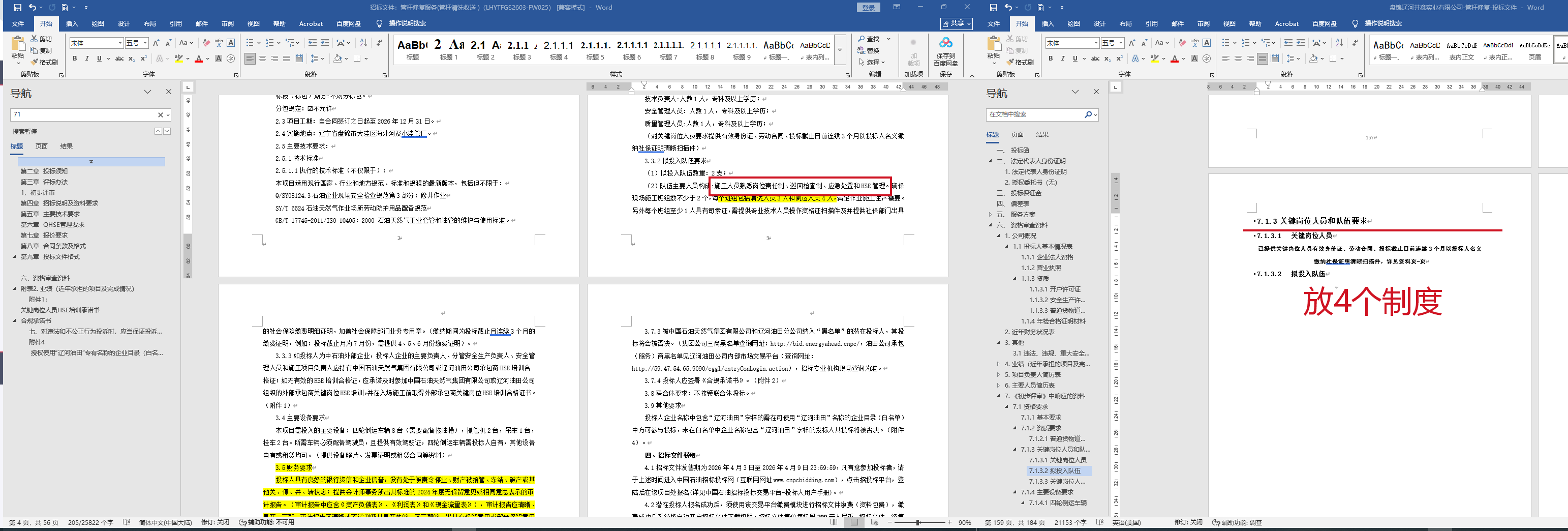Collapse 第九章 投标文件格式 in left navigation

[15, 257]
